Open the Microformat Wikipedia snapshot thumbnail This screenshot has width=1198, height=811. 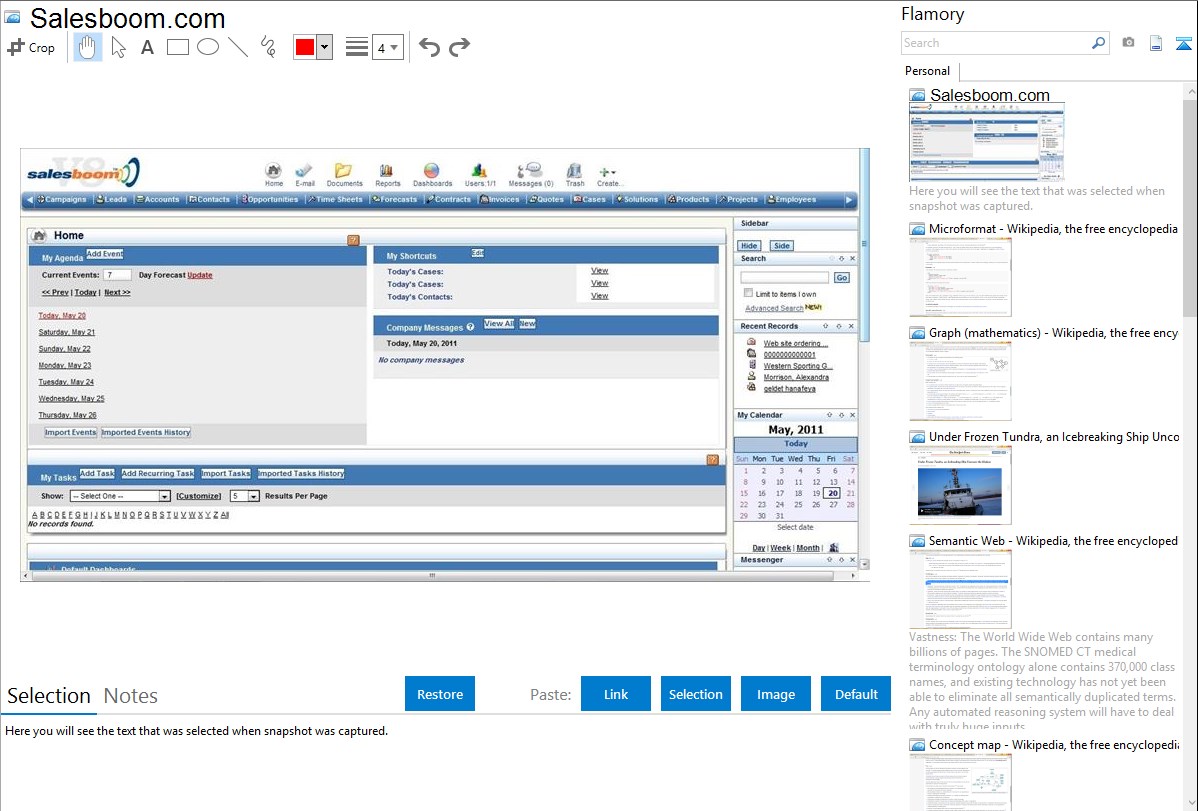(x=960, y=279)
